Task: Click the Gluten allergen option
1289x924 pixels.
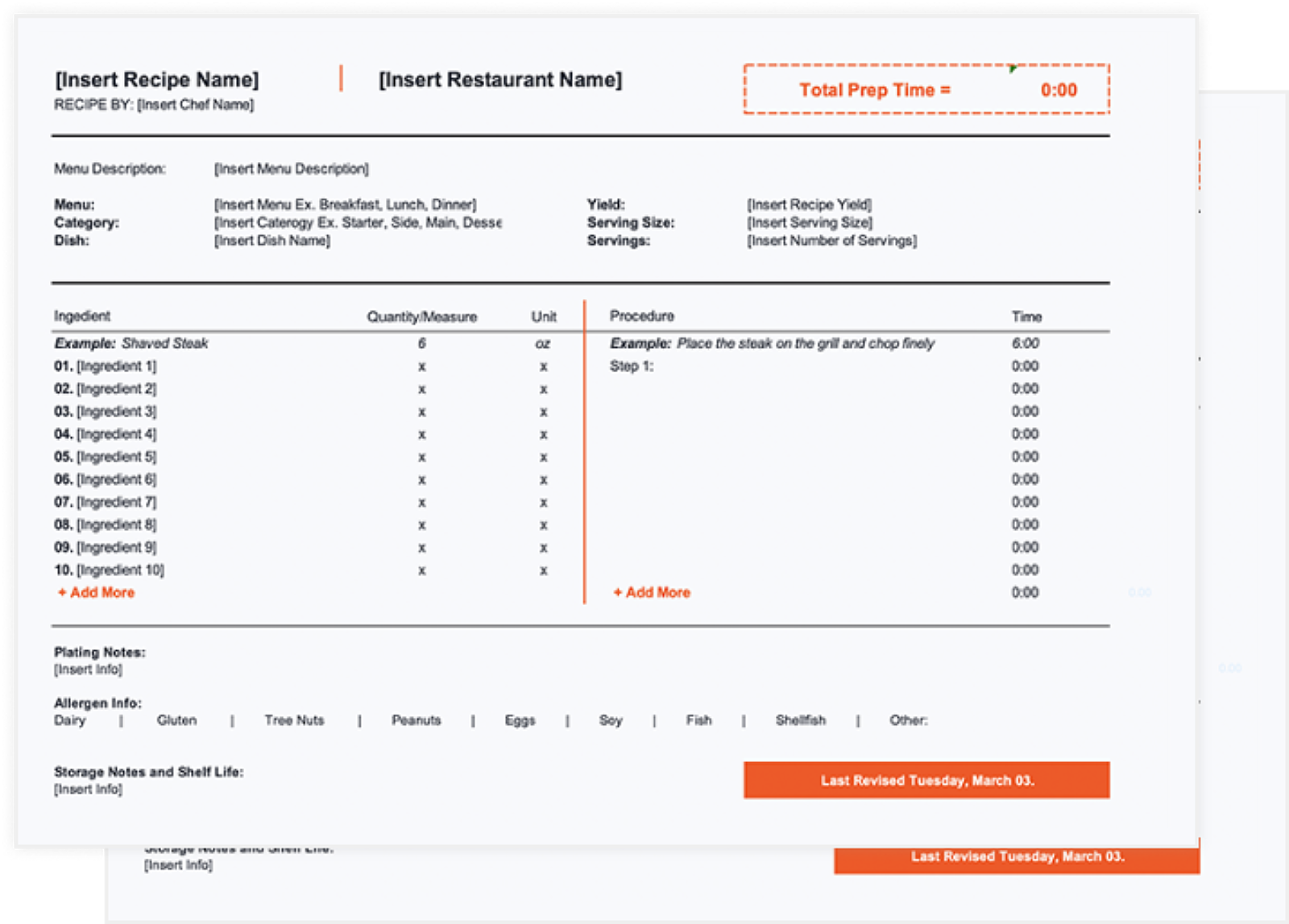Action: 176,720
